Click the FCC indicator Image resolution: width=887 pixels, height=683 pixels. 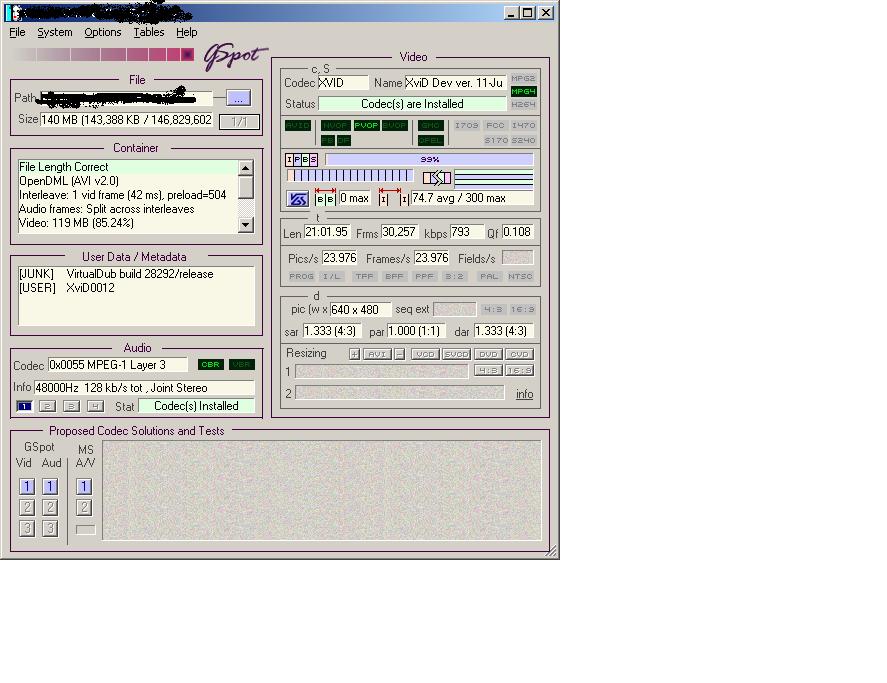pos(495,125)
